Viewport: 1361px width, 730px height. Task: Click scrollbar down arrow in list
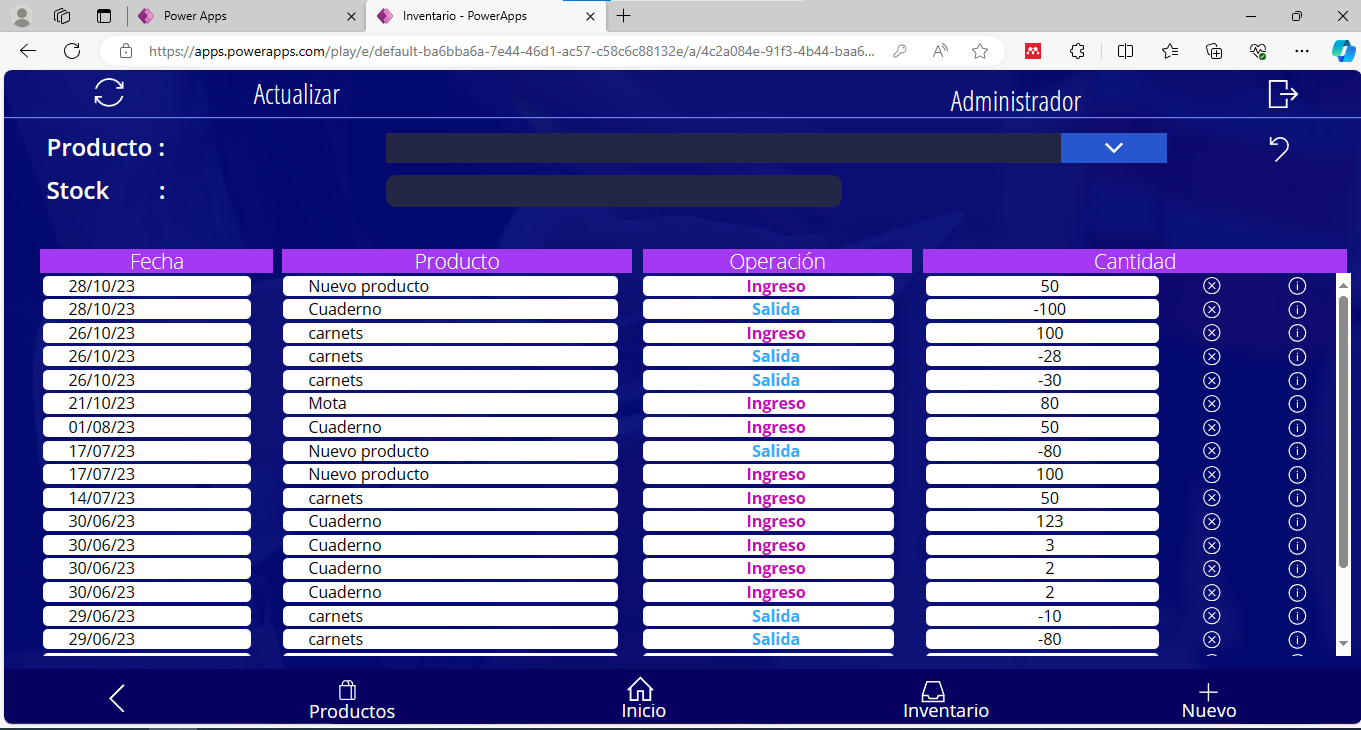pyautogui.click(x=1343, y=643)
